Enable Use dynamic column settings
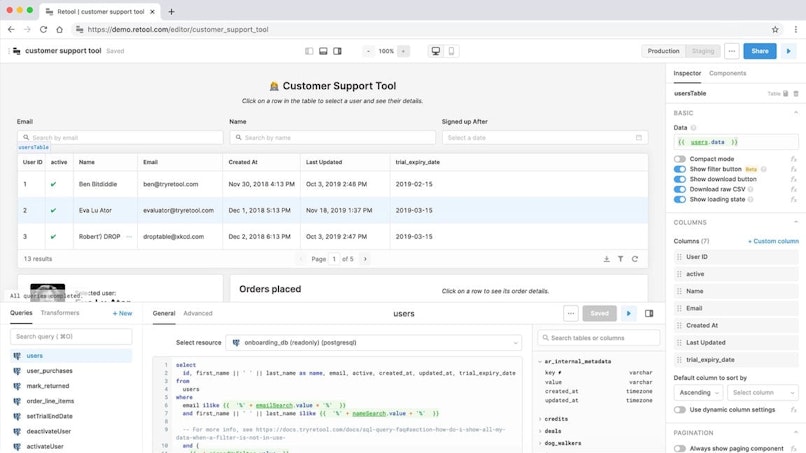The image size is (806, 453). 680,410
